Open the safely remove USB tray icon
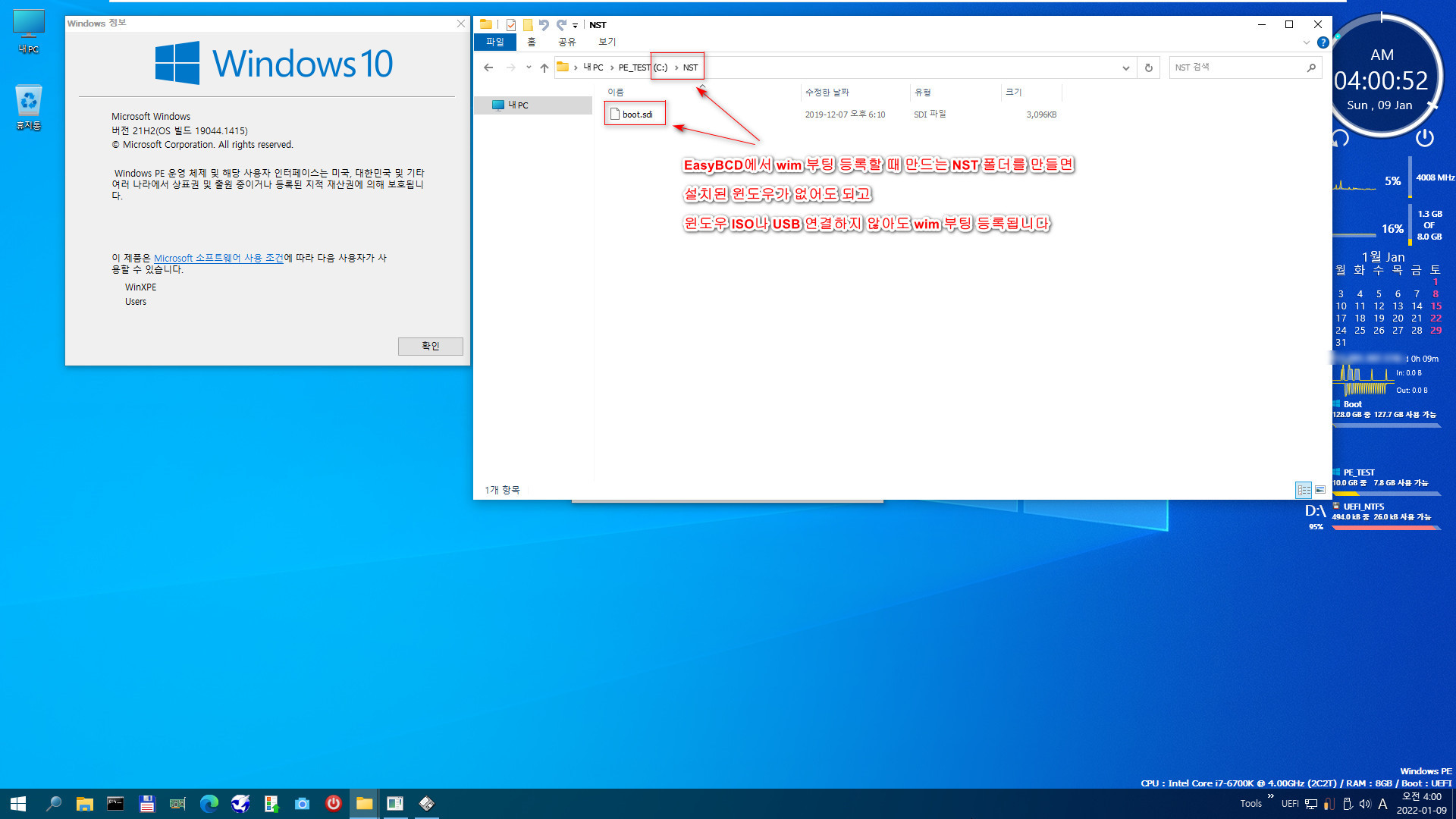Viewport: 1456px width, 819px height. [x=1348, y=804]
